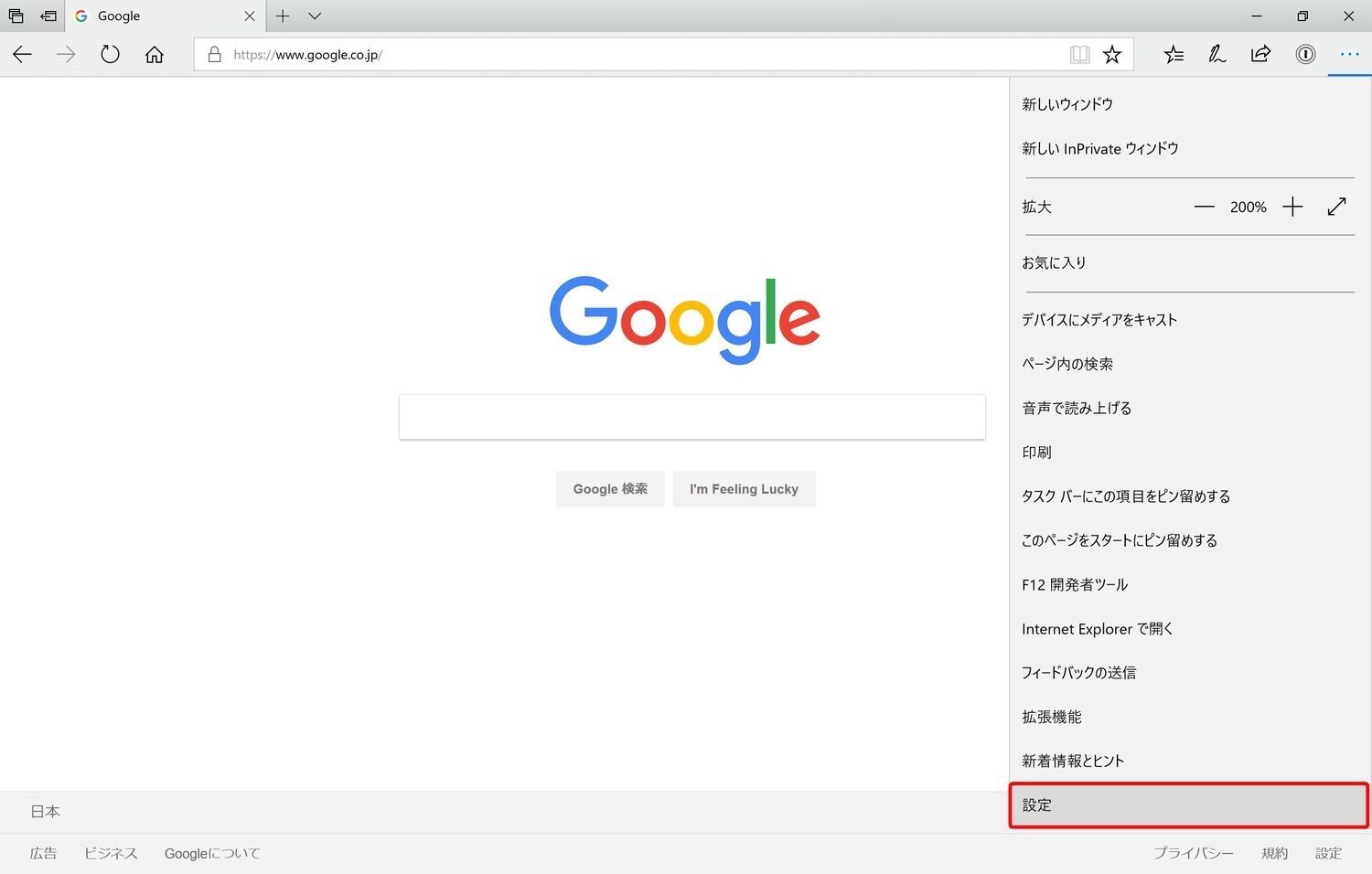The width and height of the screenshot is (1372, 874).
Task: Expand tab previews chevron
Action: [315, 16]
